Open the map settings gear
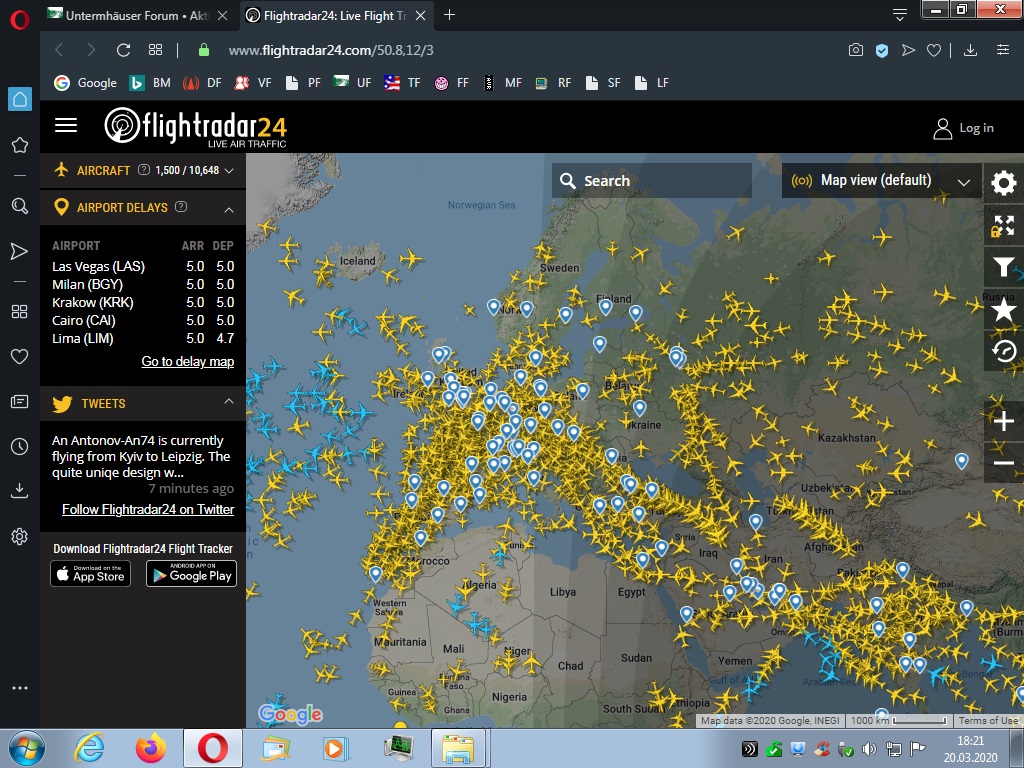1024x768 pixels. [1004, 183]
